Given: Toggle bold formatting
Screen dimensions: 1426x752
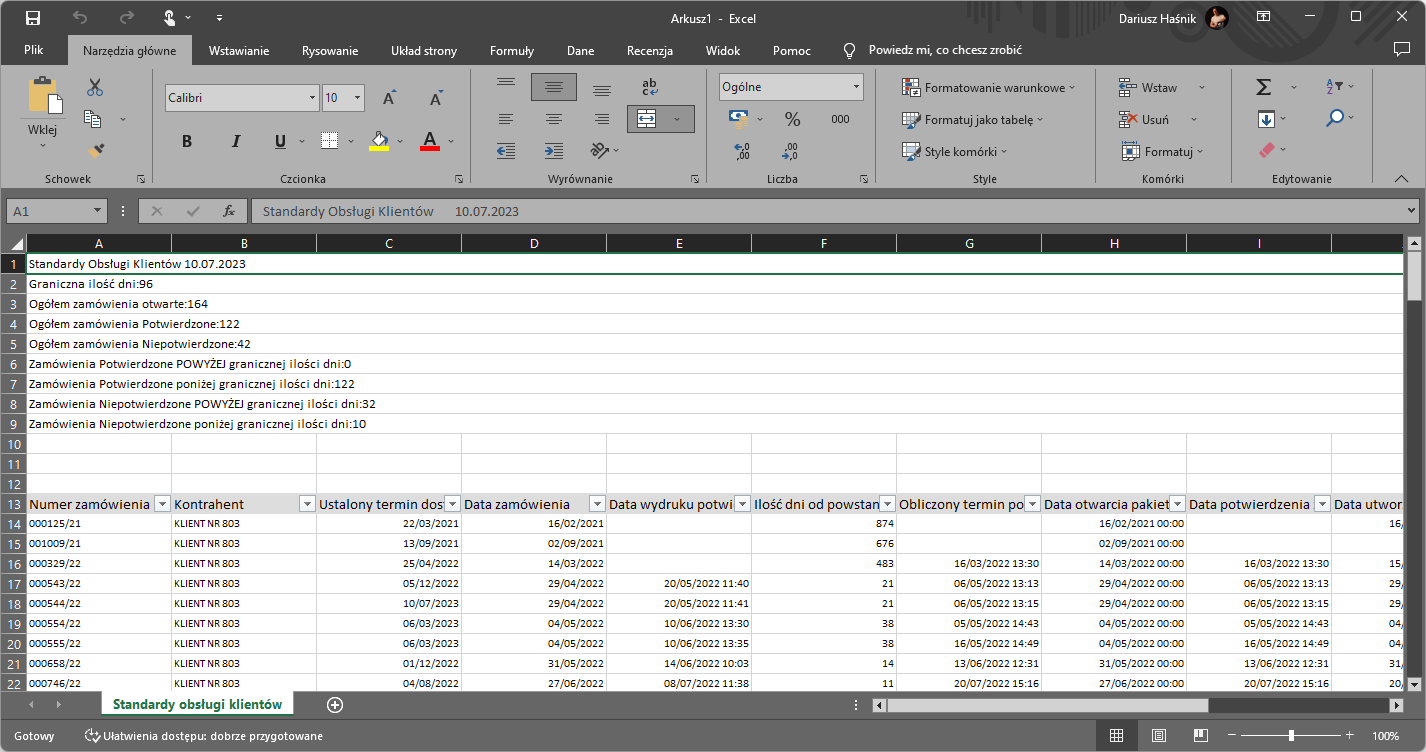Looking at the screenshot, I should pos(187,141).
